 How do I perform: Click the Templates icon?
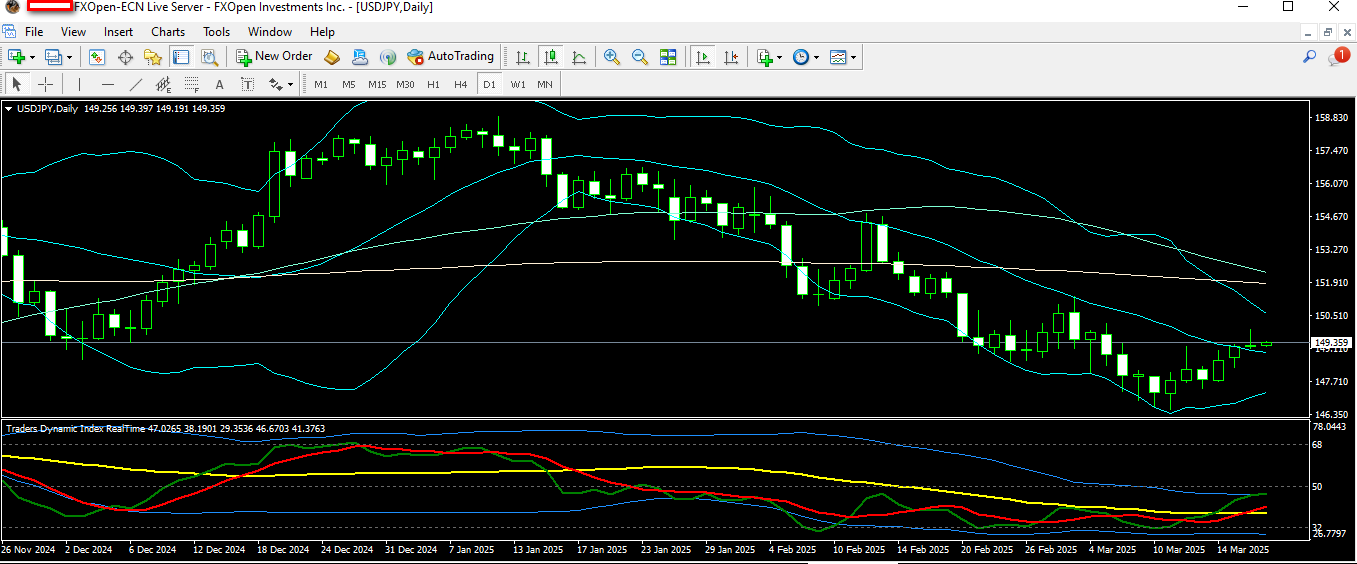pos(838,57)
